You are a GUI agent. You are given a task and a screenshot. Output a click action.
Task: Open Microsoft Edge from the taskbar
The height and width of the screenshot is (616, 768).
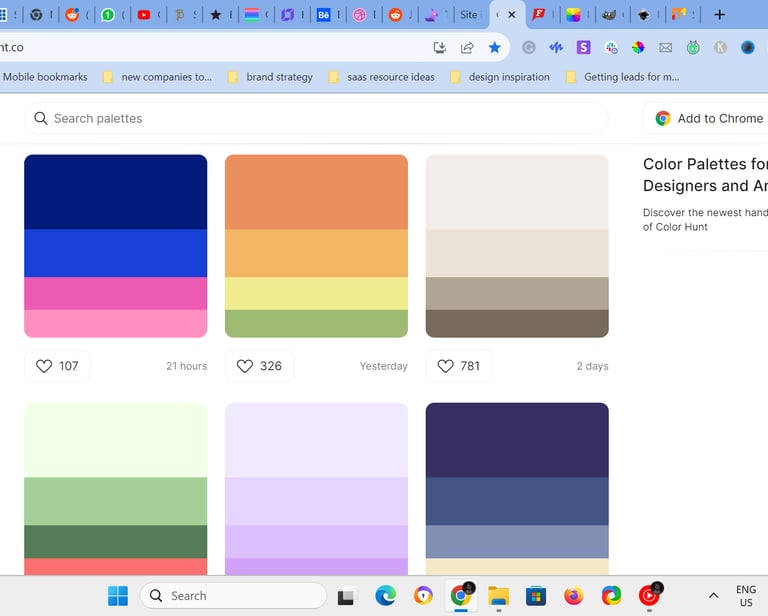(x=385, y=596)
